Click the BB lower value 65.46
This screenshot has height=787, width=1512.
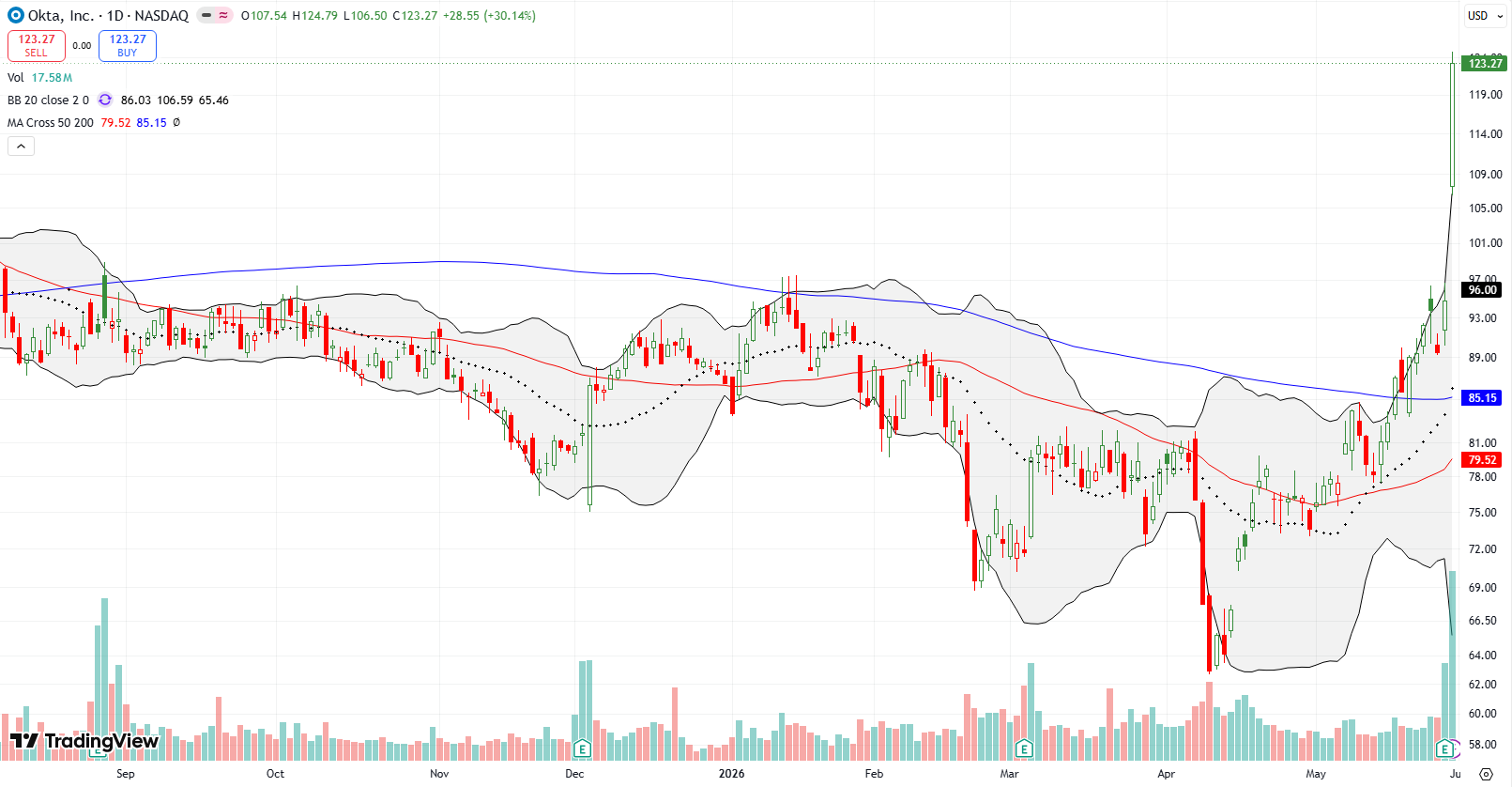coord(214,100)
